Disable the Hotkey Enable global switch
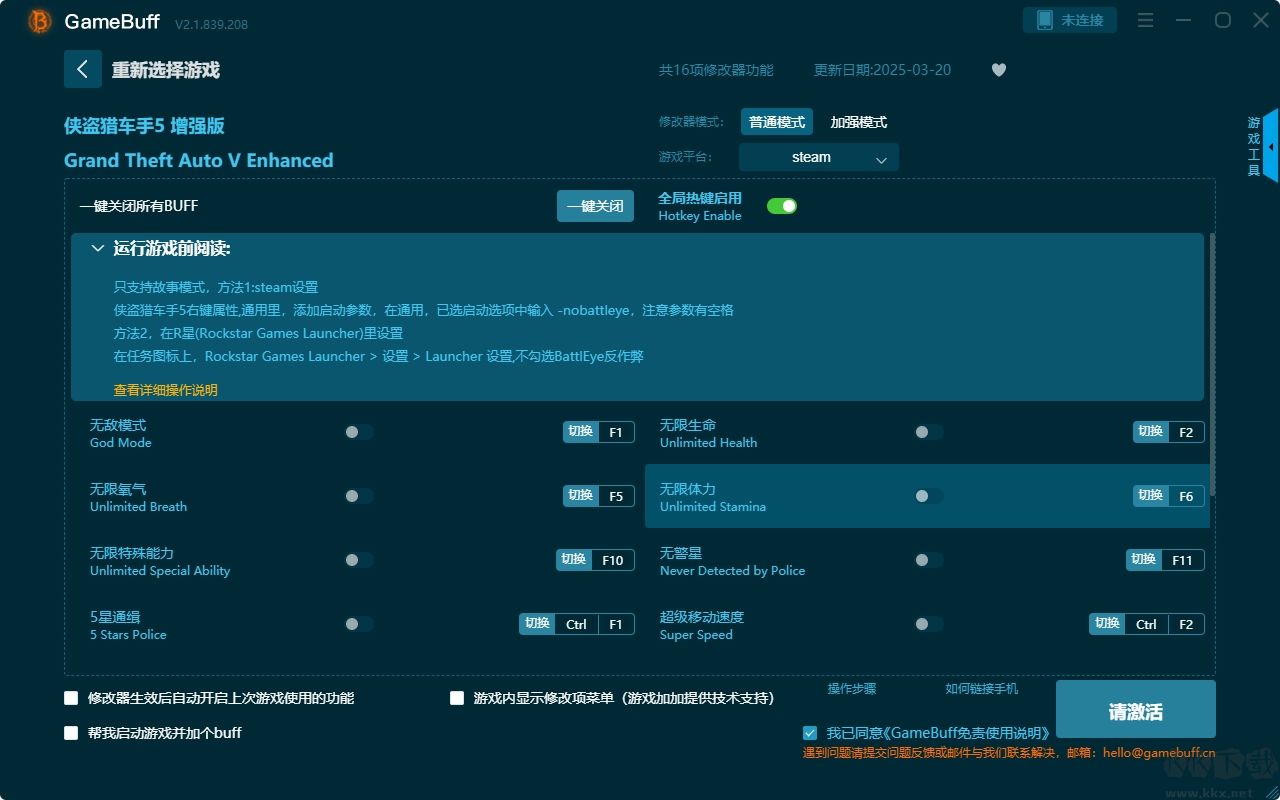The width and height of the screenshot is (1280, 800). coord(782,205)
